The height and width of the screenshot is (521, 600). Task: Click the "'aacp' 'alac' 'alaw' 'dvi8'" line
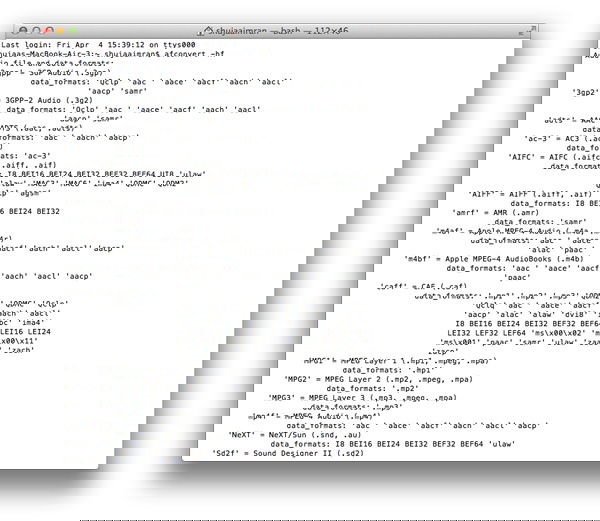tap(532, 314)
